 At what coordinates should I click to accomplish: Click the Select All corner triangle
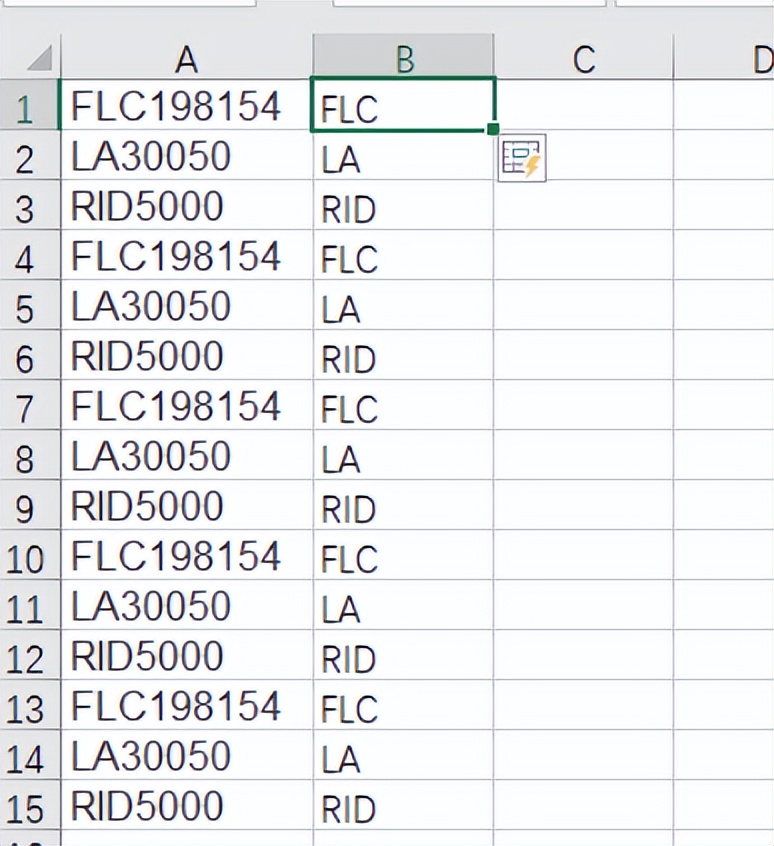[40, 58]
